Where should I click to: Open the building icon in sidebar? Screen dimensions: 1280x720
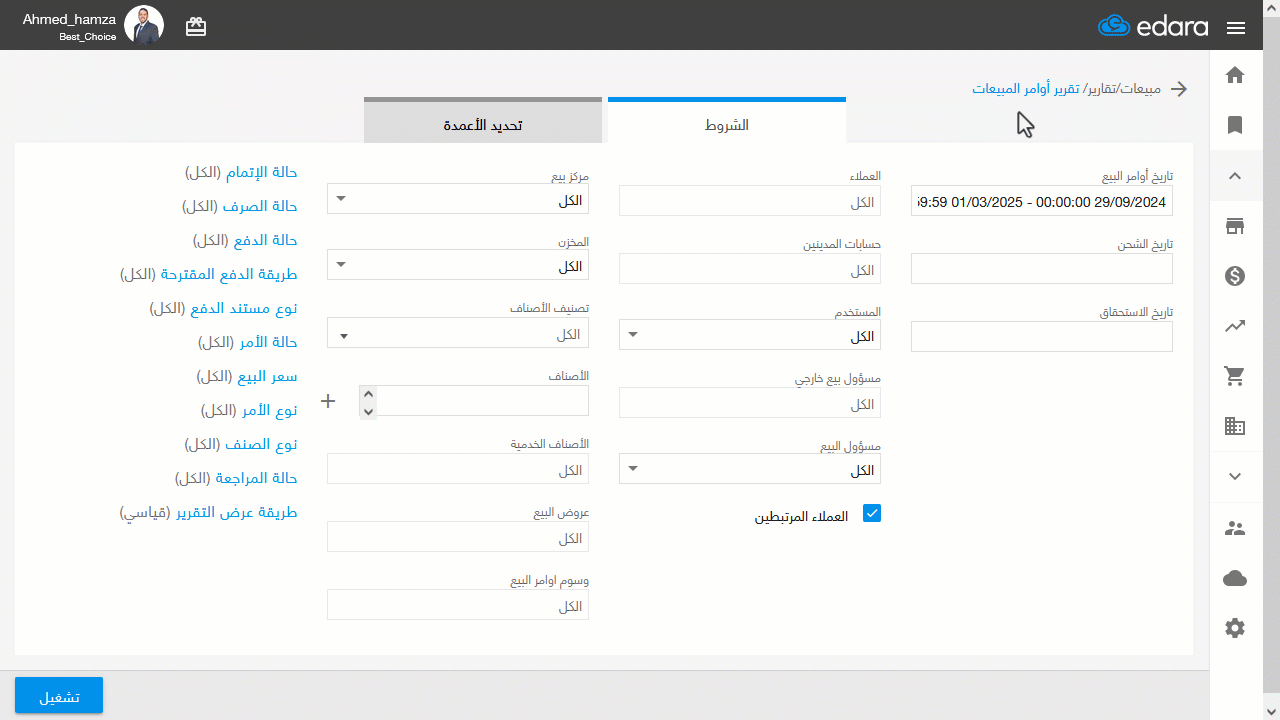point(1235,426)
